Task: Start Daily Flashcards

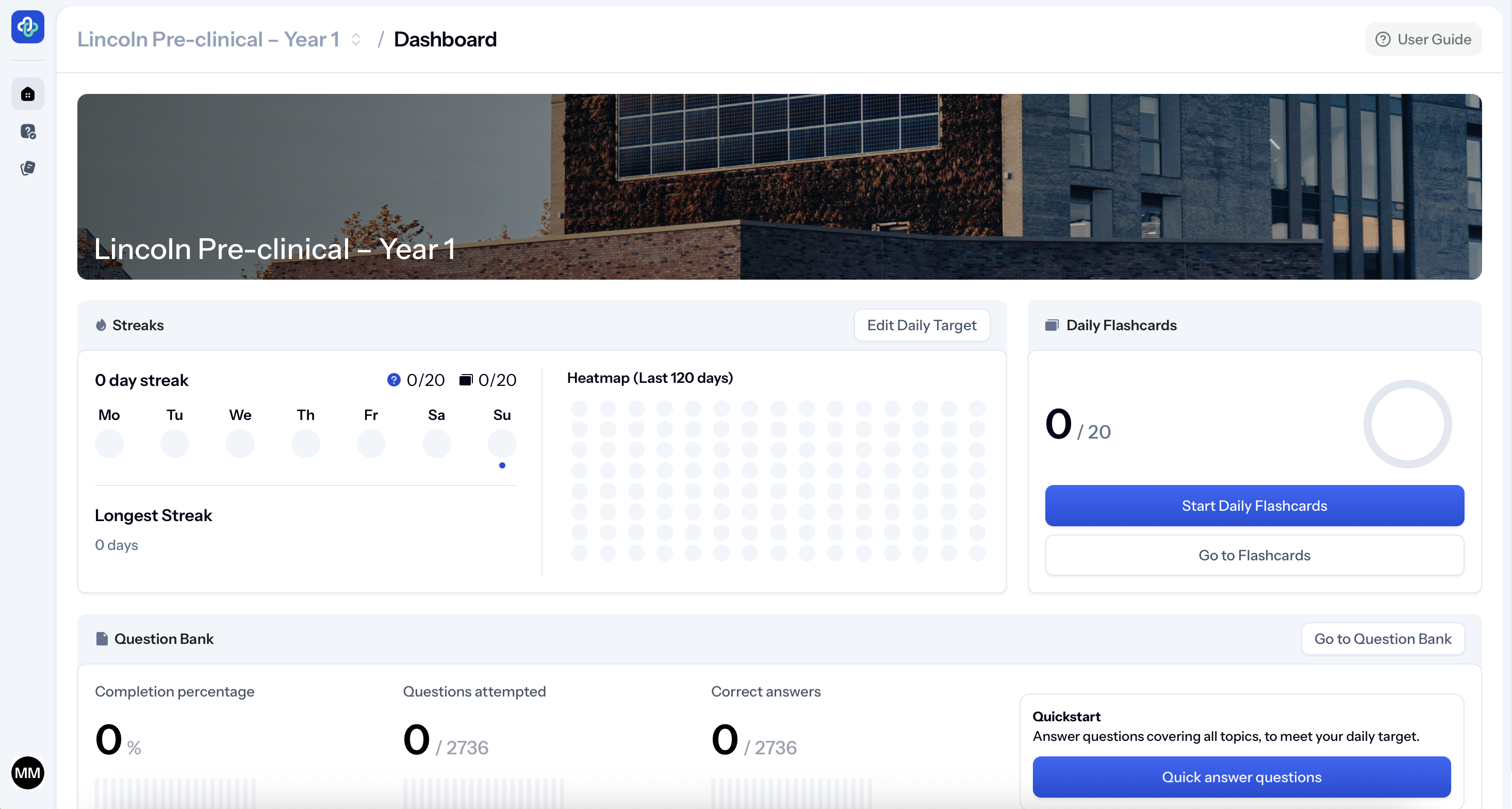Action: [1254, 506]
